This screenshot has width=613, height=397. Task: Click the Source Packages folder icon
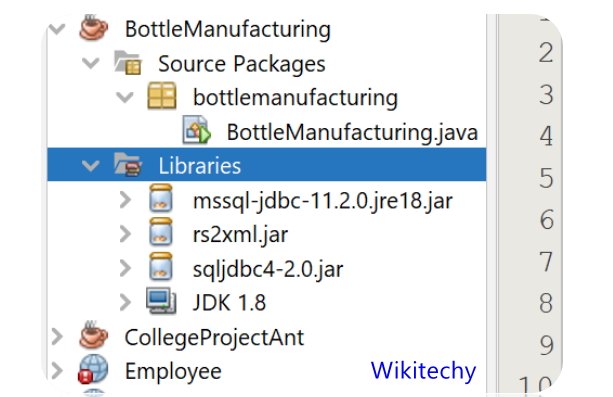(127, 63)
